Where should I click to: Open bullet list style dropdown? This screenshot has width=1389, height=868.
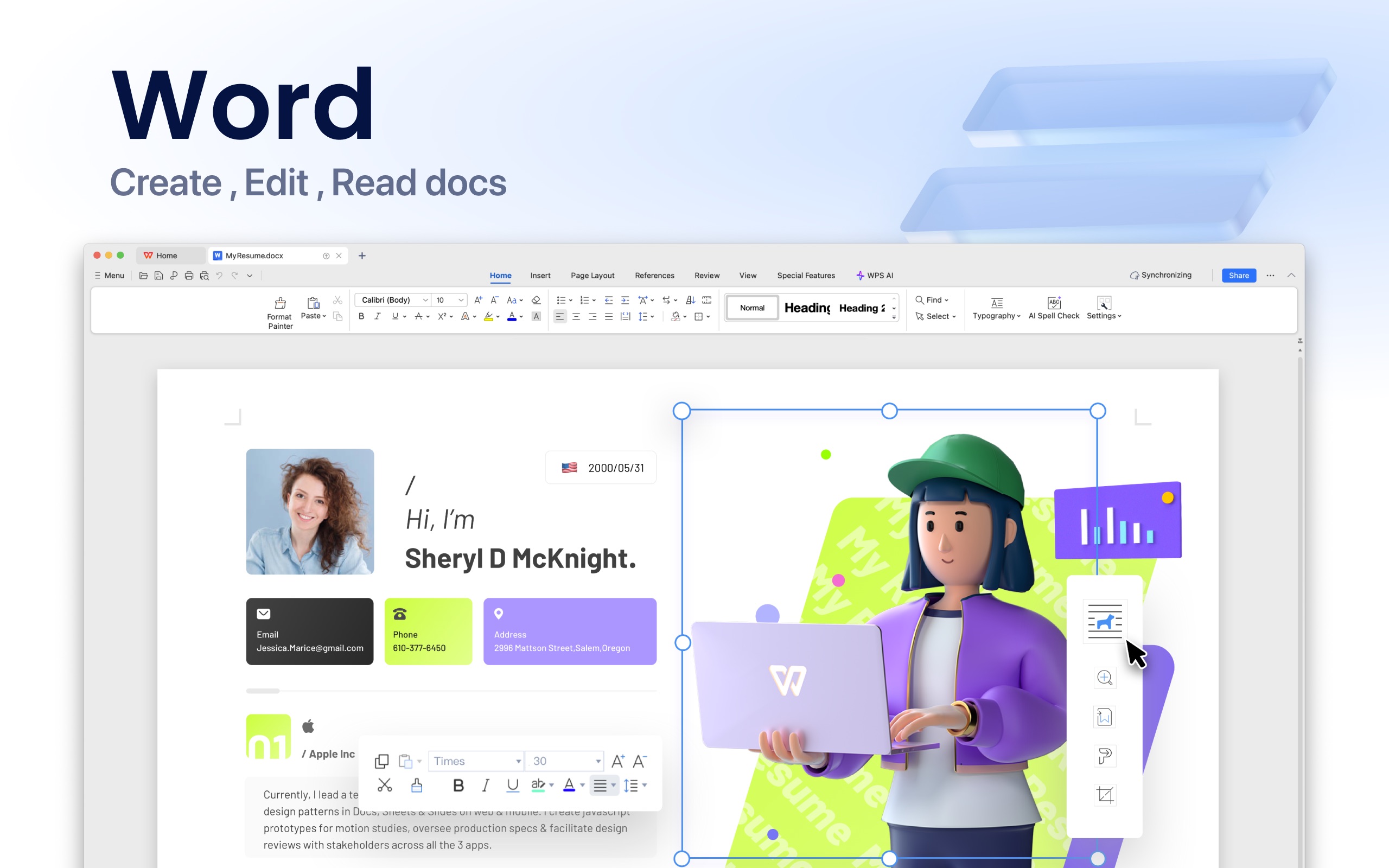click(x=571, y=300)
